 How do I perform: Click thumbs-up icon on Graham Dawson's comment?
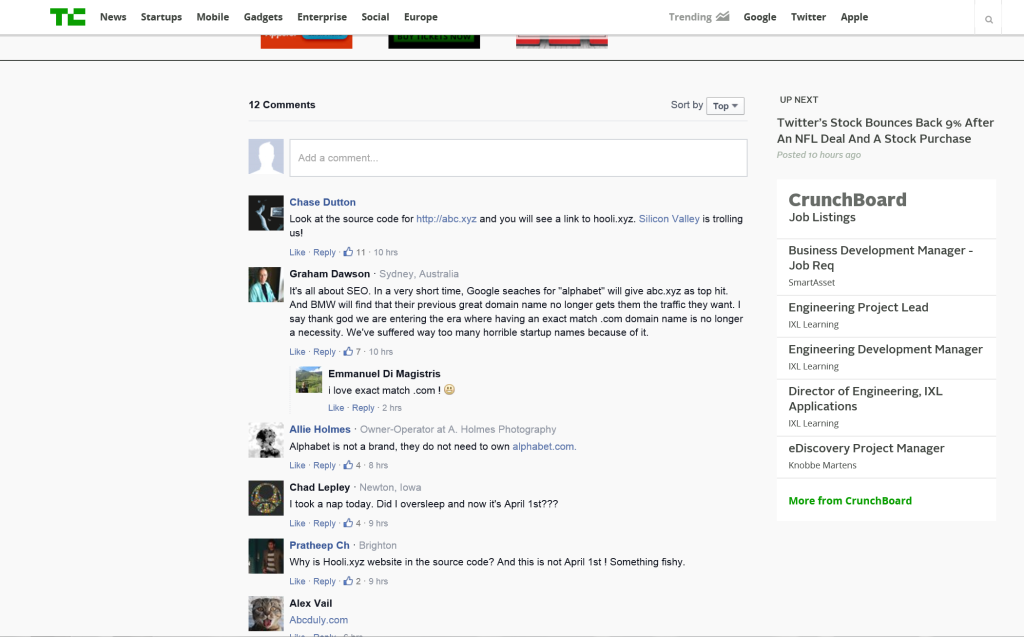(x=349, y=352)
